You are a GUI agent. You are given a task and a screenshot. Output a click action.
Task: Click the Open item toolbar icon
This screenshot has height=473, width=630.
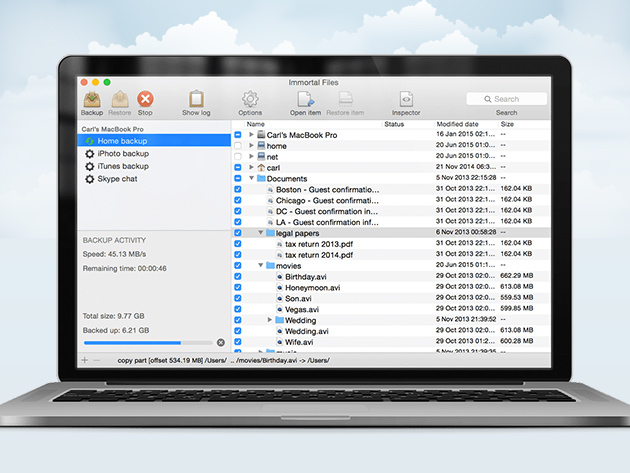305,99
